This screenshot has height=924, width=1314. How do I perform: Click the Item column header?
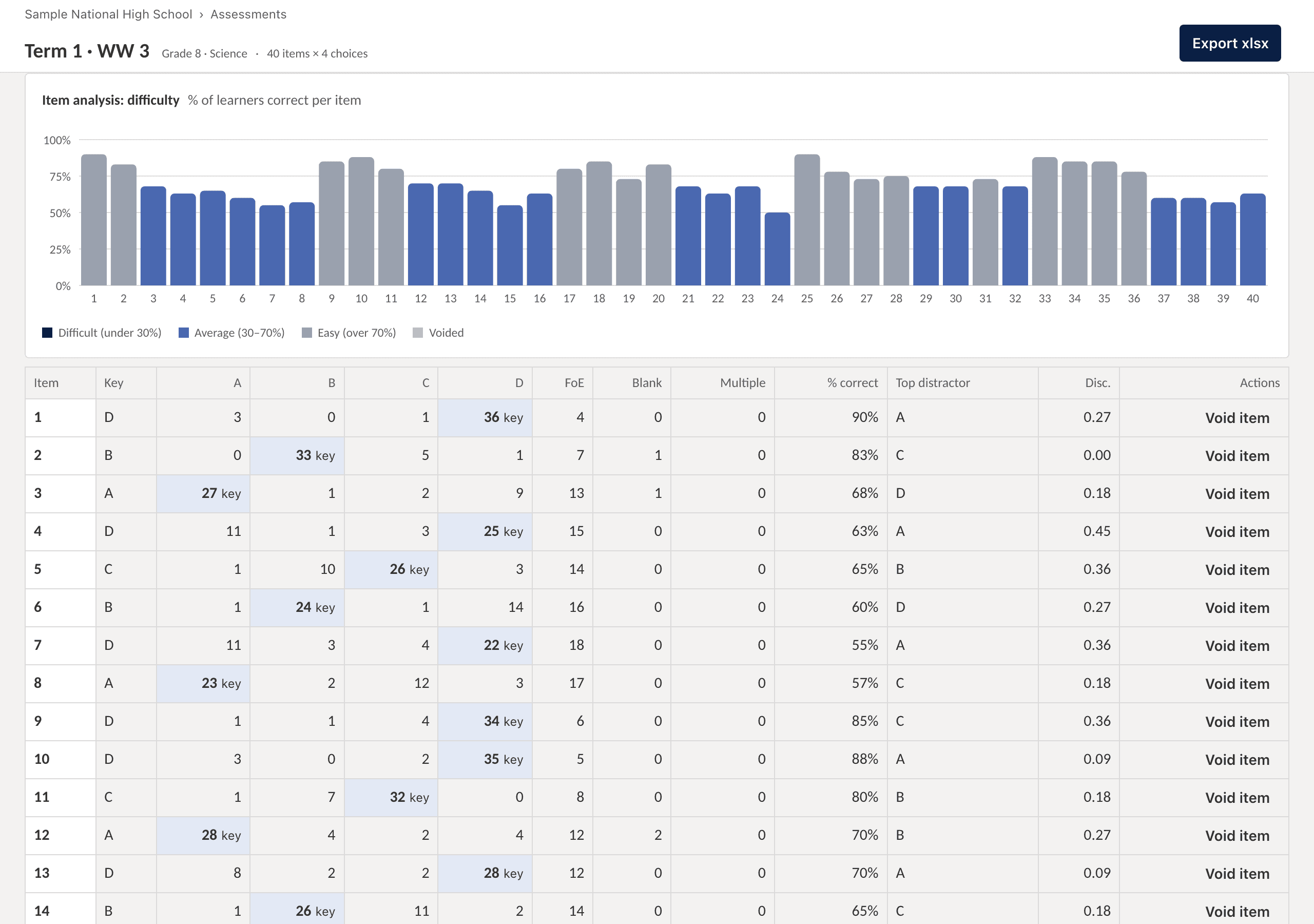click(61, 383)
